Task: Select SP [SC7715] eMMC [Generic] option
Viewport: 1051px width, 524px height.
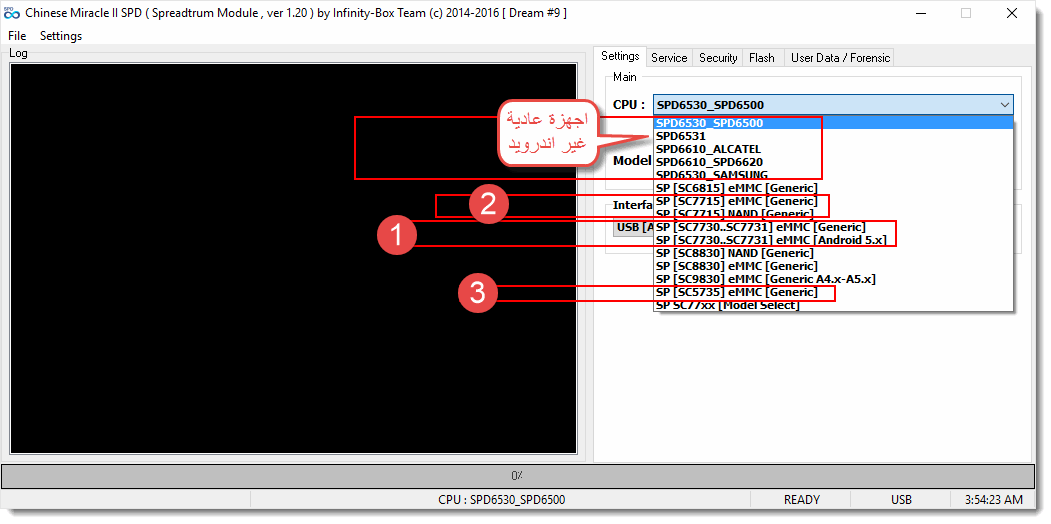Action: tap(833, 201)
